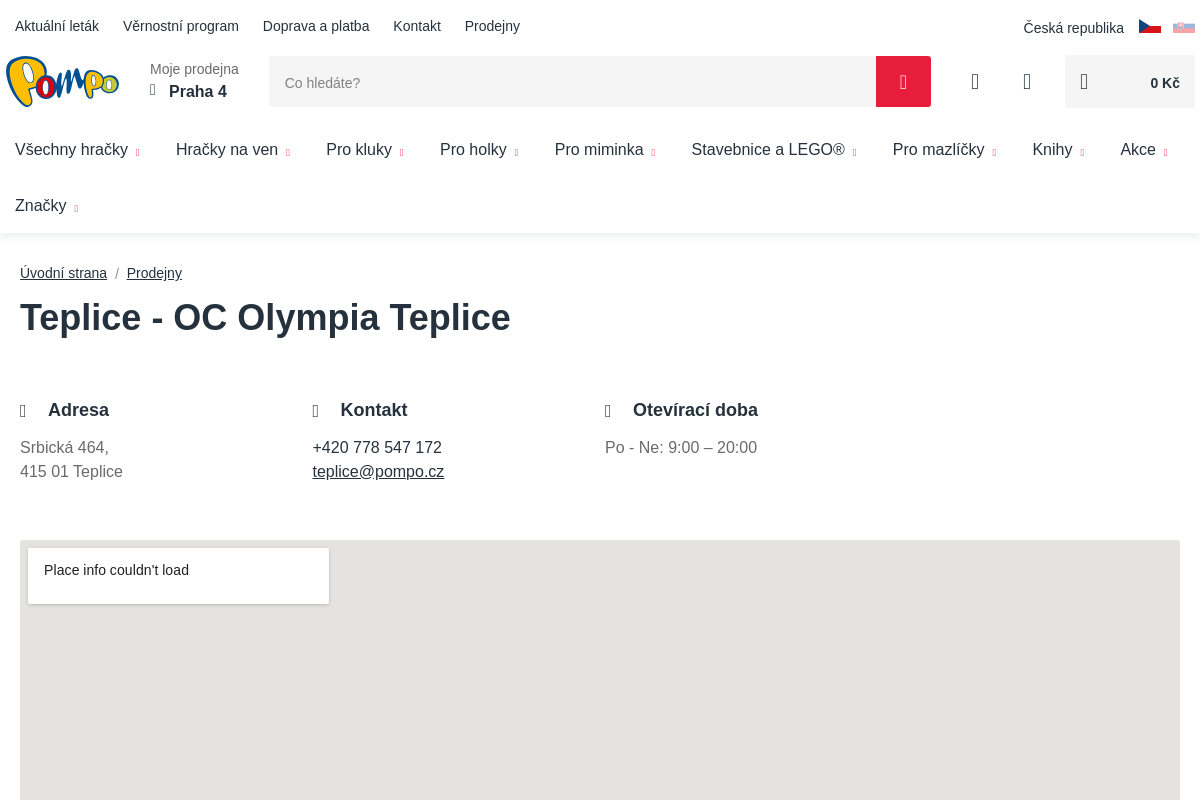Click the teplice@pompo.cz email link

point(378,472)
